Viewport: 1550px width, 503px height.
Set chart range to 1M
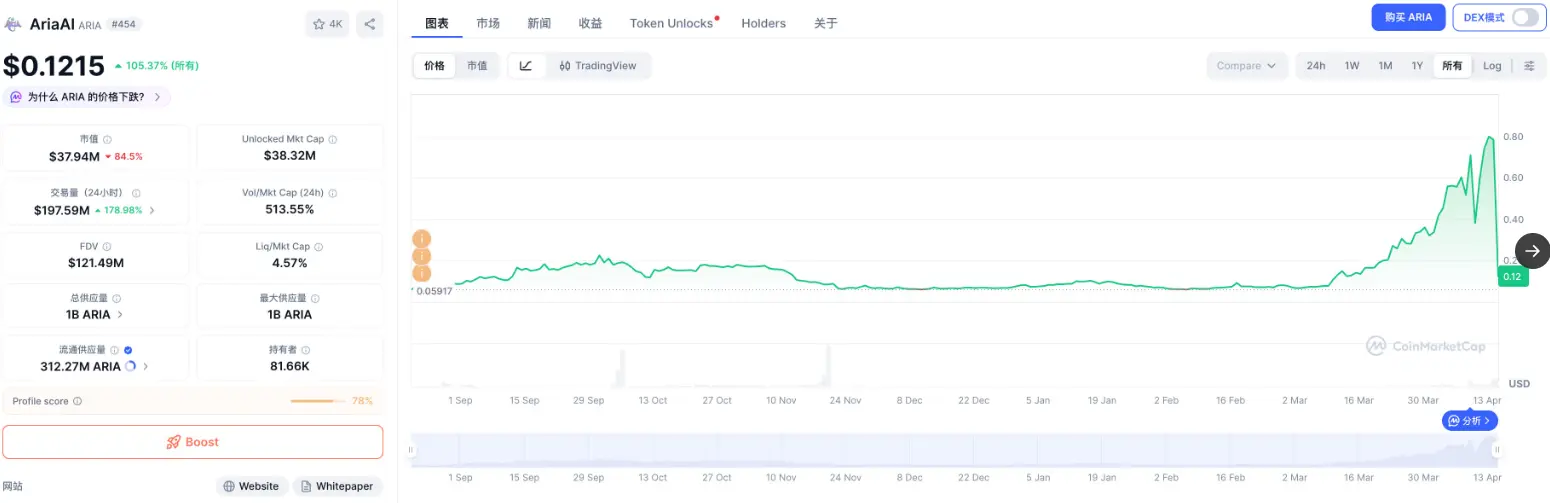pyautogui.click(x=1385, y=66)
